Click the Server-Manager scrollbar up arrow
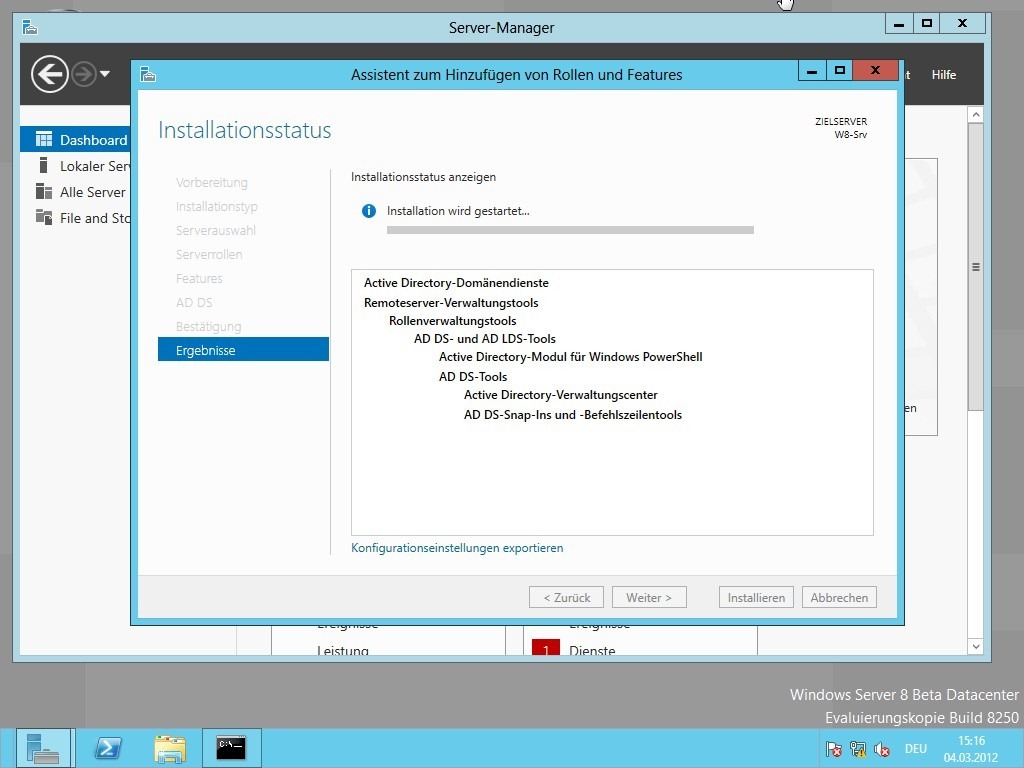The width and height of the screenshot is (1024, 768). pyautogui.click(x=976, y=114)
